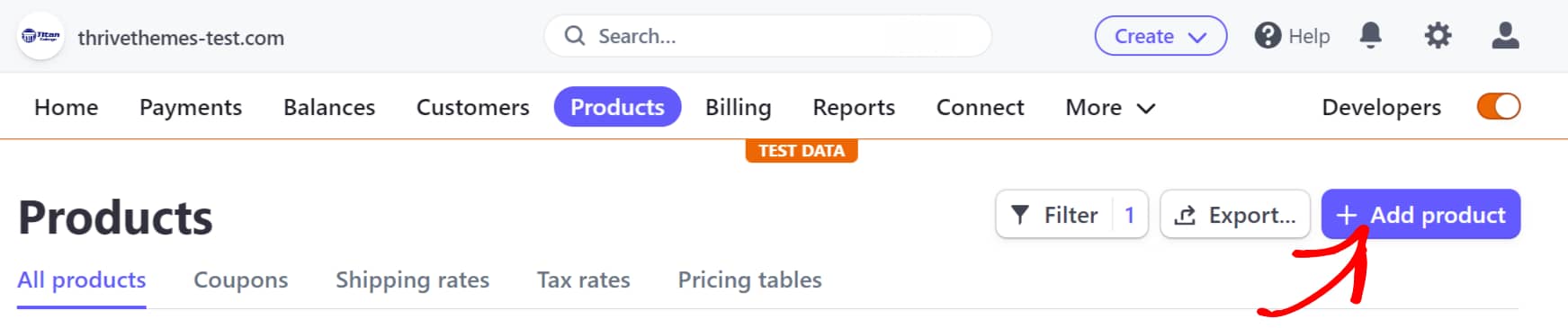
Task: Click the Add product button
Action: pyautogui.click(x=1420, y=214)
